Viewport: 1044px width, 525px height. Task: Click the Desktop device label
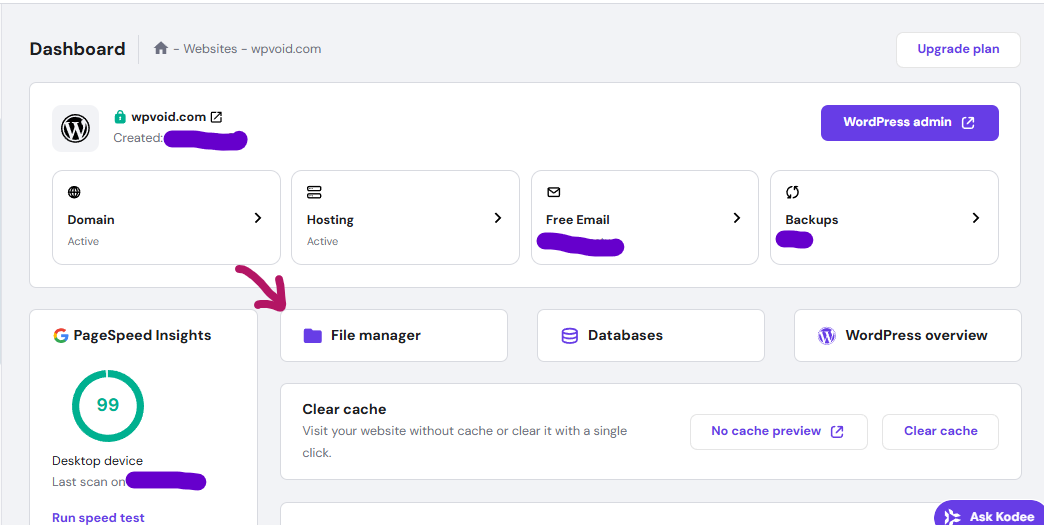[x=97, y=460]
